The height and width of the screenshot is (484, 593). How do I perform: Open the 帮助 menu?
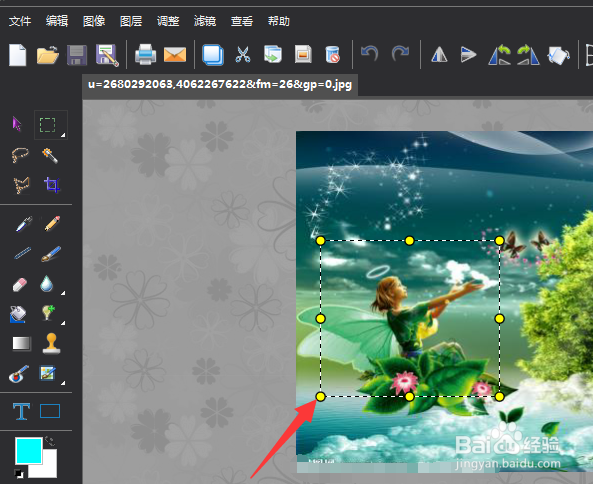click(279, 21)
